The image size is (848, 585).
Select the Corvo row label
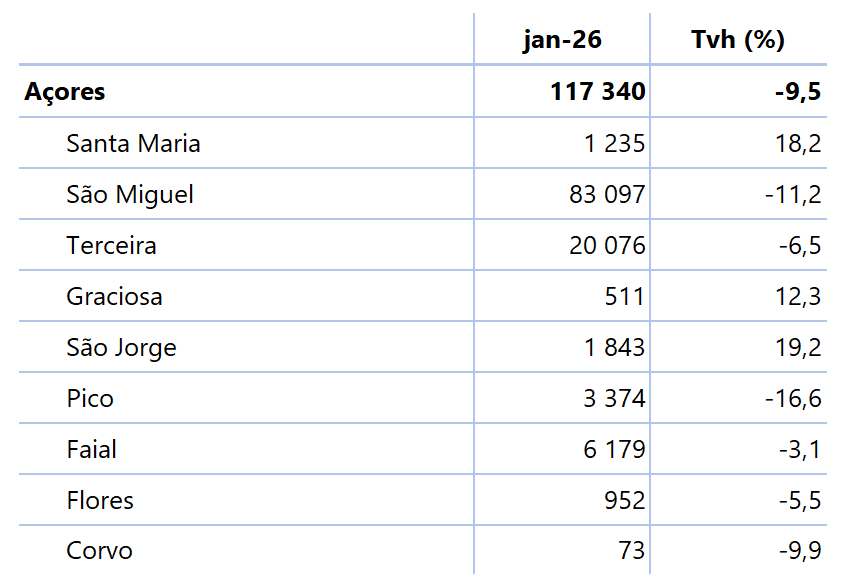99,551
